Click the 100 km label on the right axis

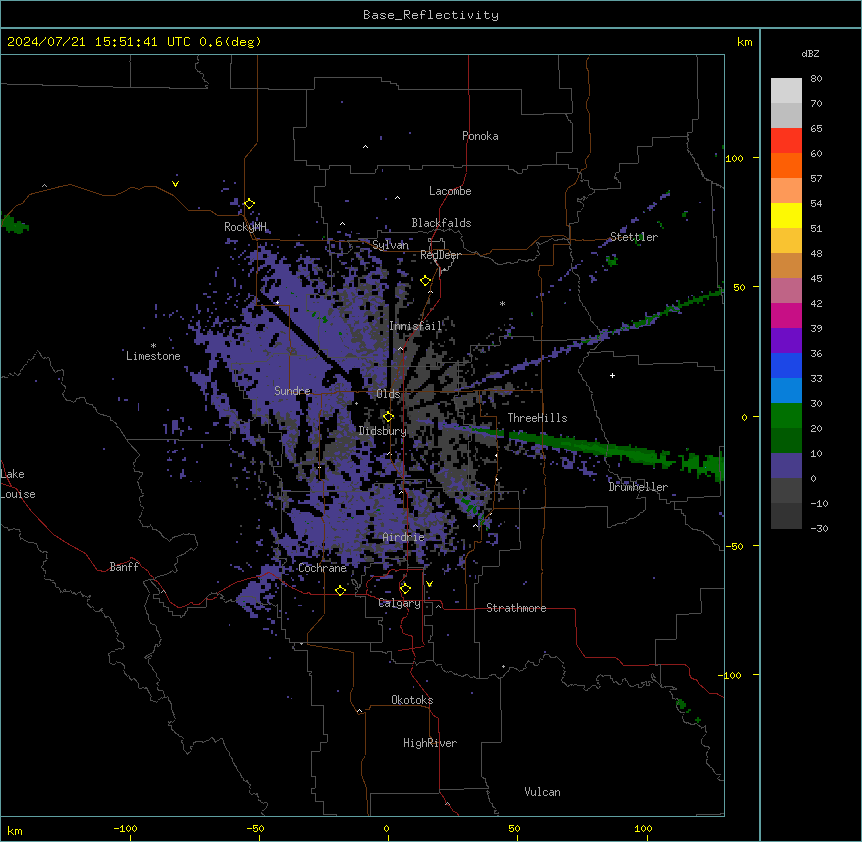pyautogui.click(x=734, y=158)
